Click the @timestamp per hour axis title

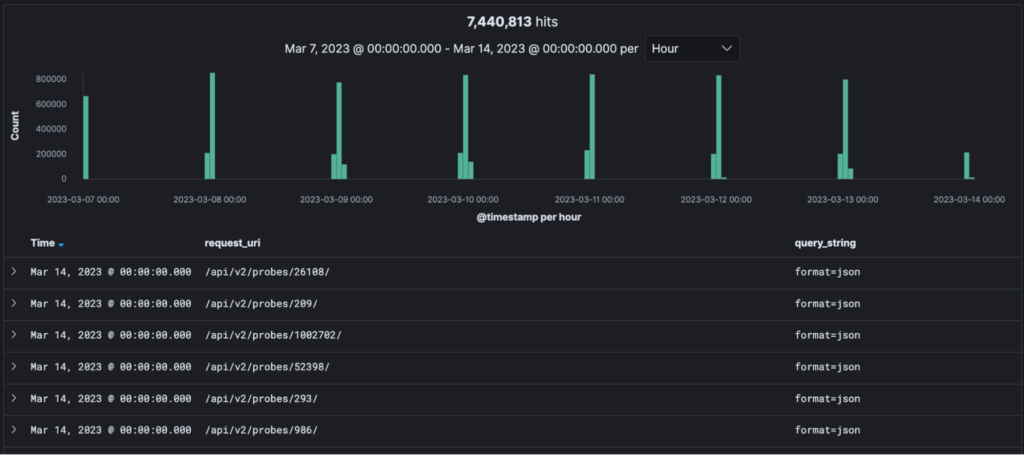coord(529,218)
